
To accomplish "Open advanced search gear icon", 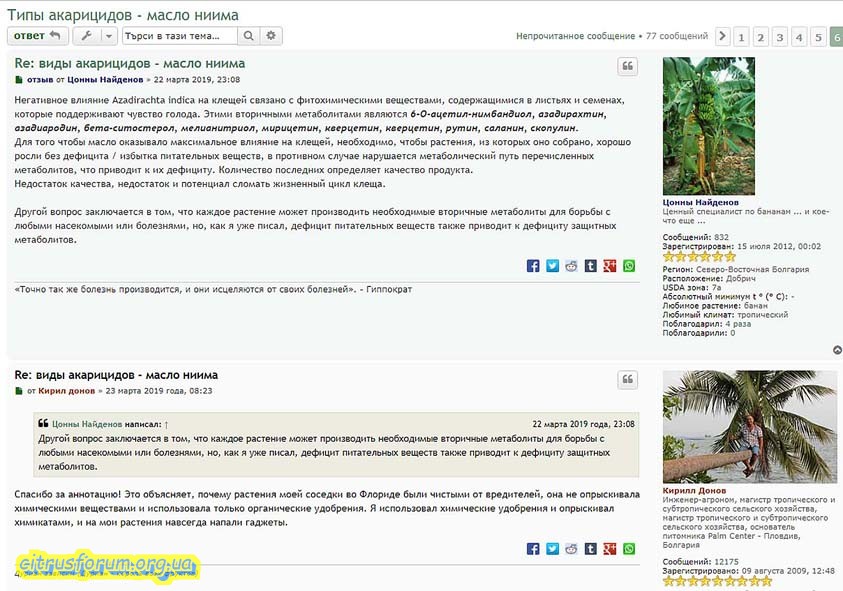I will tap(272, 36).
